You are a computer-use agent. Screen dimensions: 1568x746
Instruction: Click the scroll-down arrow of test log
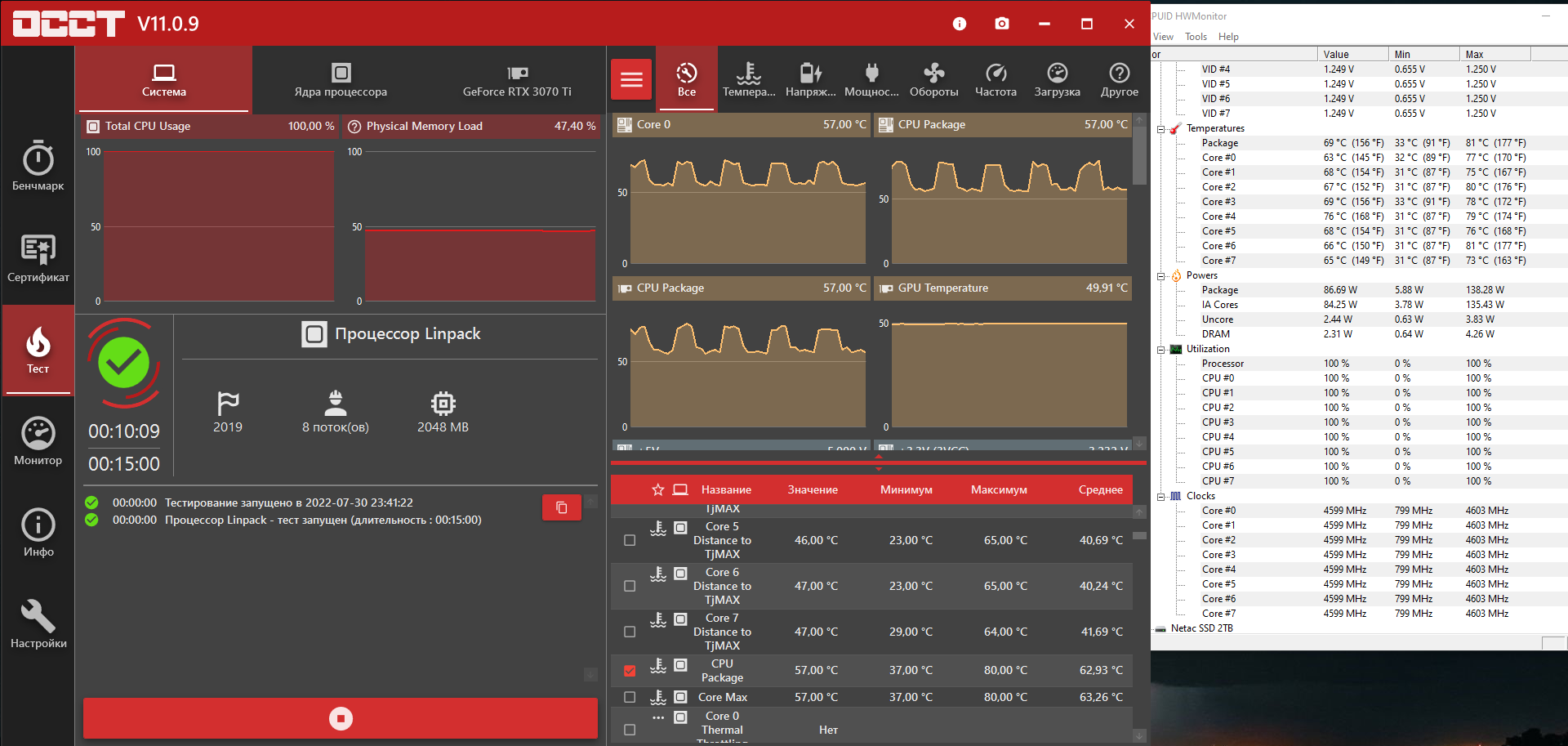pyautogui.click(x=590, y=674)
